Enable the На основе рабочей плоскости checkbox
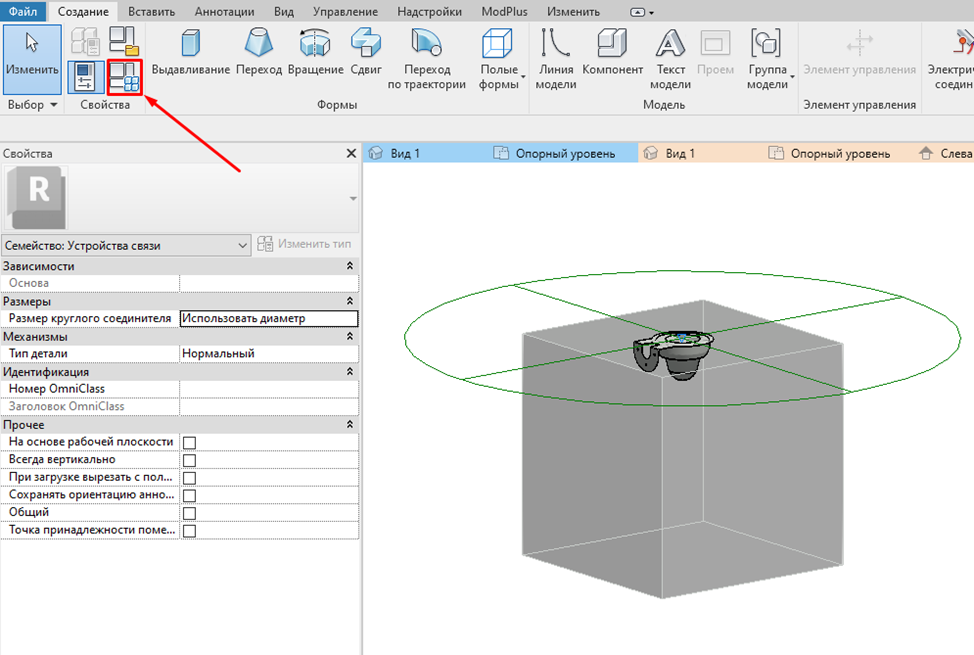This screenshot has height=655, width=974. (x=189, y=442)
